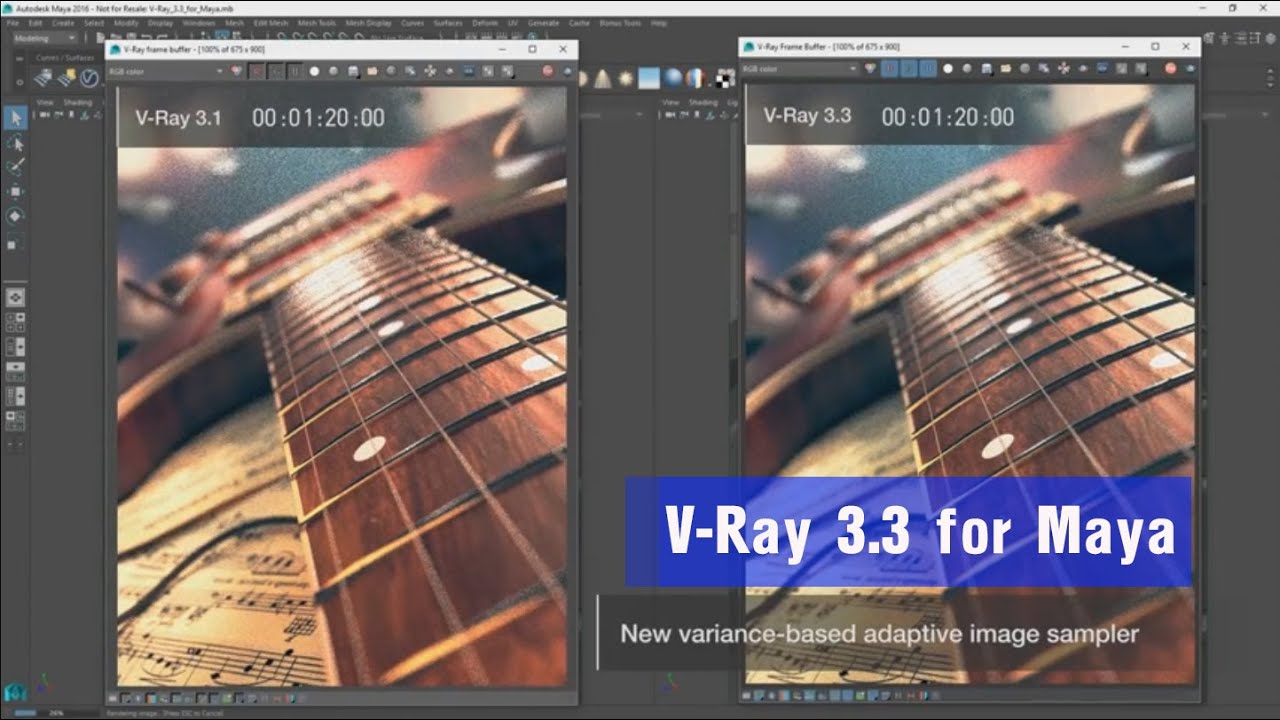Stop rendering in V-Ray 3.3 frame buffer

[1170, 69]
